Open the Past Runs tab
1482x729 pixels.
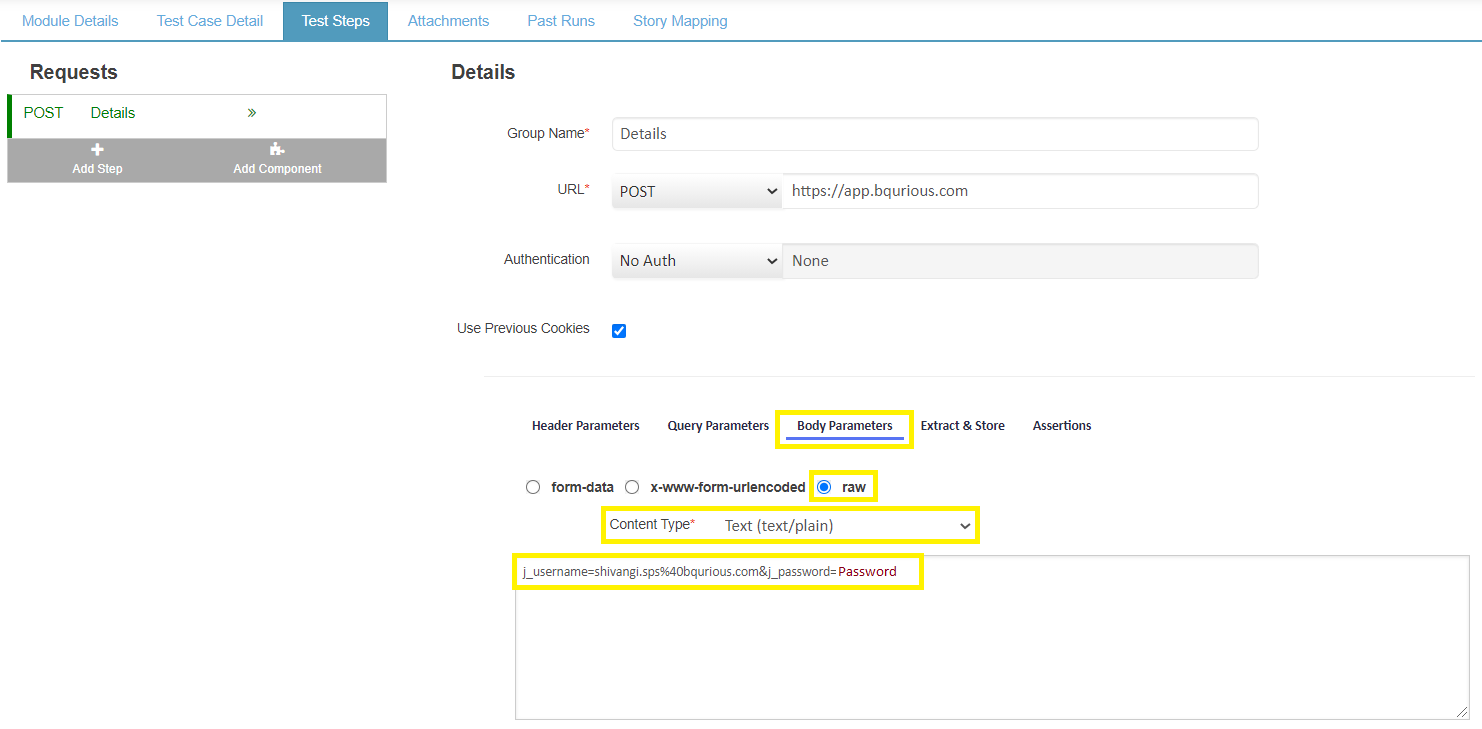561,21
